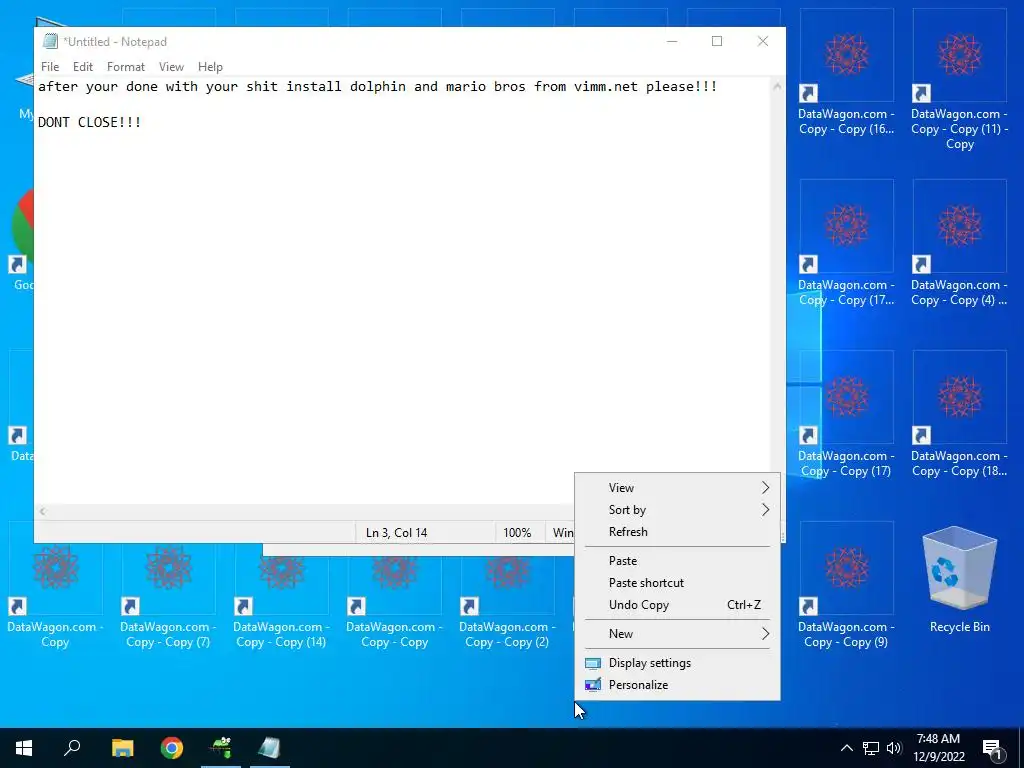Show hidden system tray icons

(x=846, y=748)
